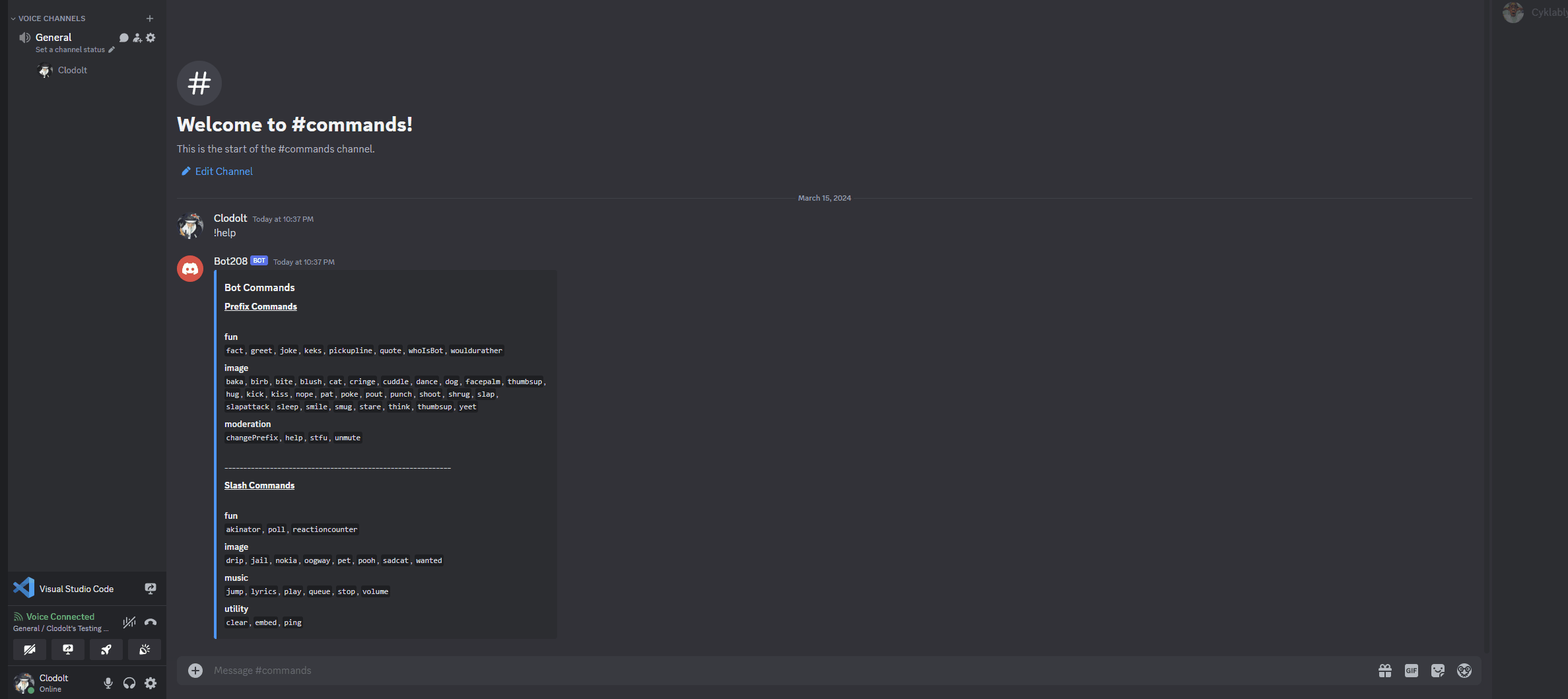Viewport: 1568px width, 699px height.
Task: Turn on camera
Action: pos(30,649)
